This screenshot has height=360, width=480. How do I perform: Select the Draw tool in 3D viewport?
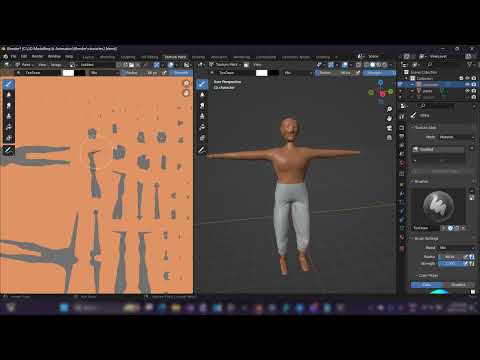[x=202, y=84]
